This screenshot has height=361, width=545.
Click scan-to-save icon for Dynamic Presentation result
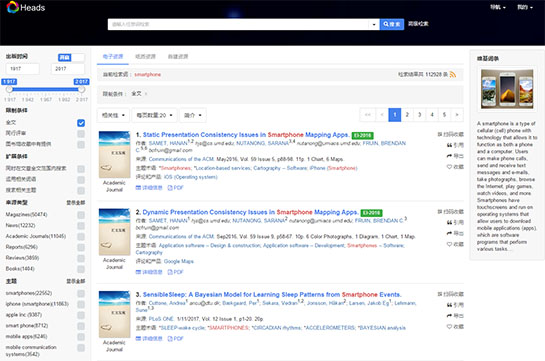440,212
